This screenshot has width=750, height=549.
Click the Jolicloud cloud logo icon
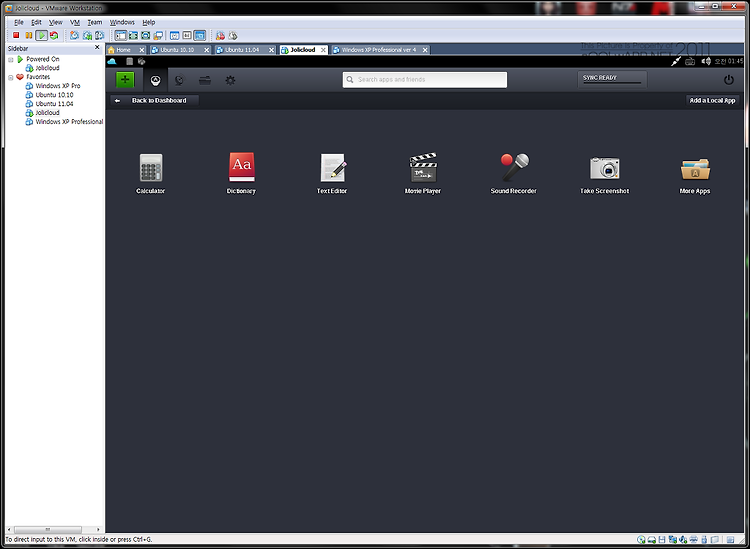click(x=112, y=61)
